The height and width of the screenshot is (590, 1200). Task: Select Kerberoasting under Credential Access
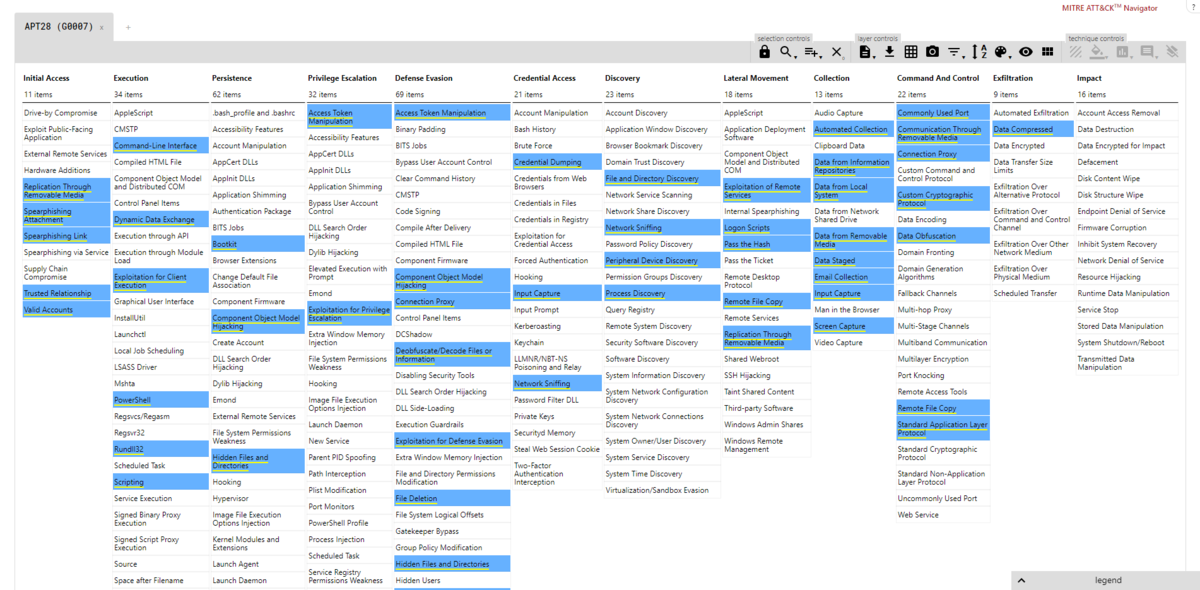(x=556, y=326)
